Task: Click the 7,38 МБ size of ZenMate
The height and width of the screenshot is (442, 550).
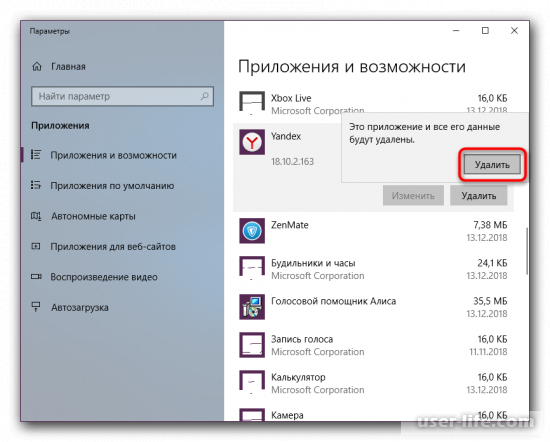Action: (490, 225)
